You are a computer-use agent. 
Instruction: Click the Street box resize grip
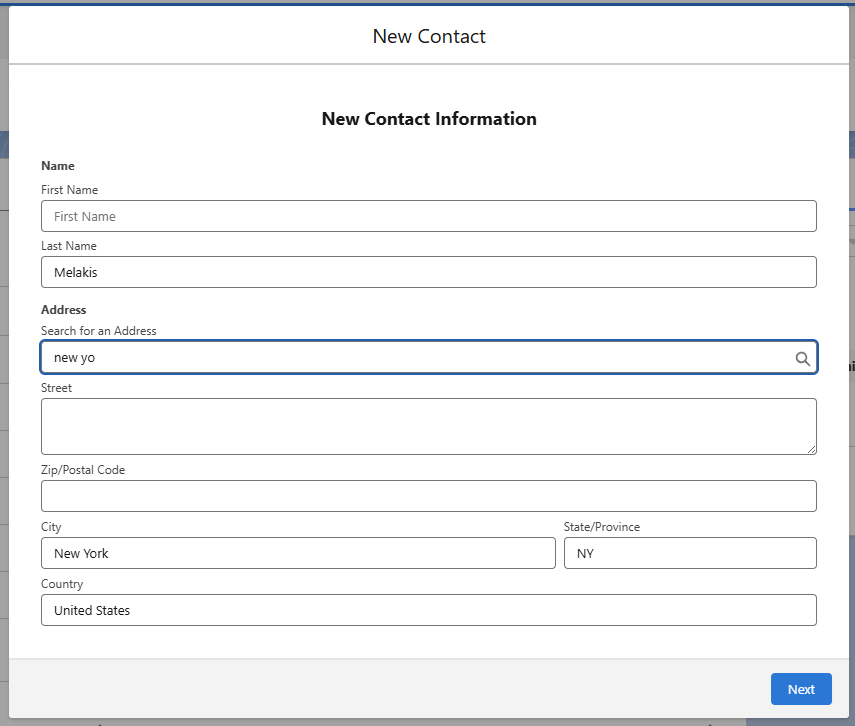(x=811, y=449)
